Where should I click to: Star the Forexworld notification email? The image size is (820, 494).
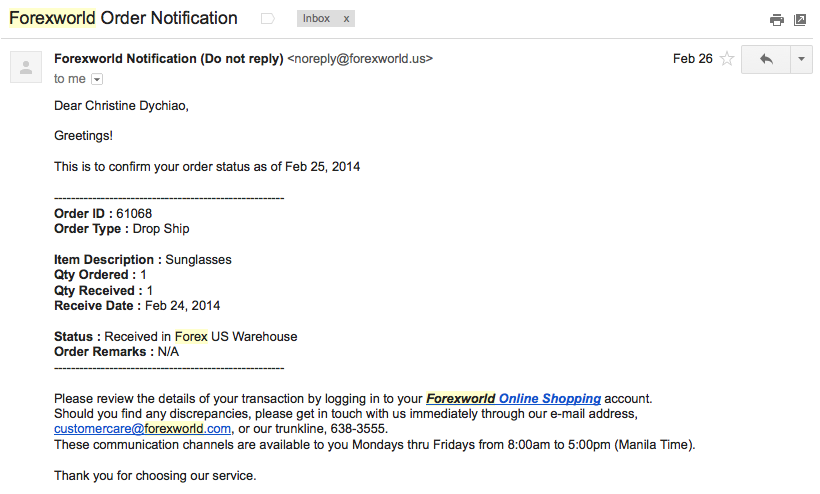tap(726, 59)
